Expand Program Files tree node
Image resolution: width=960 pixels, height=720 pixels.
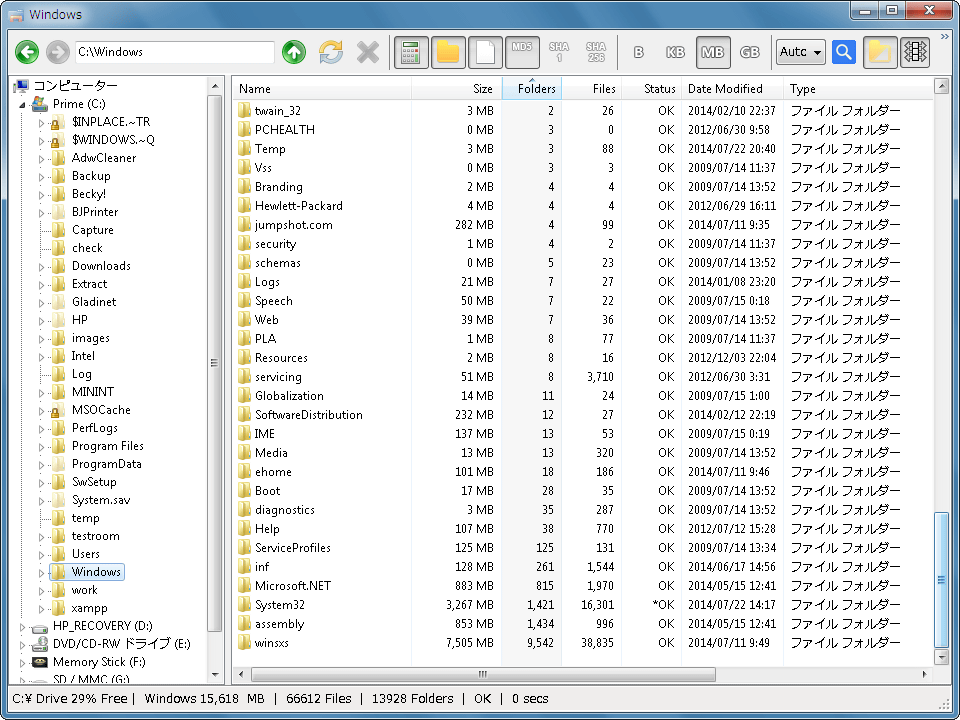click(42, 447)
